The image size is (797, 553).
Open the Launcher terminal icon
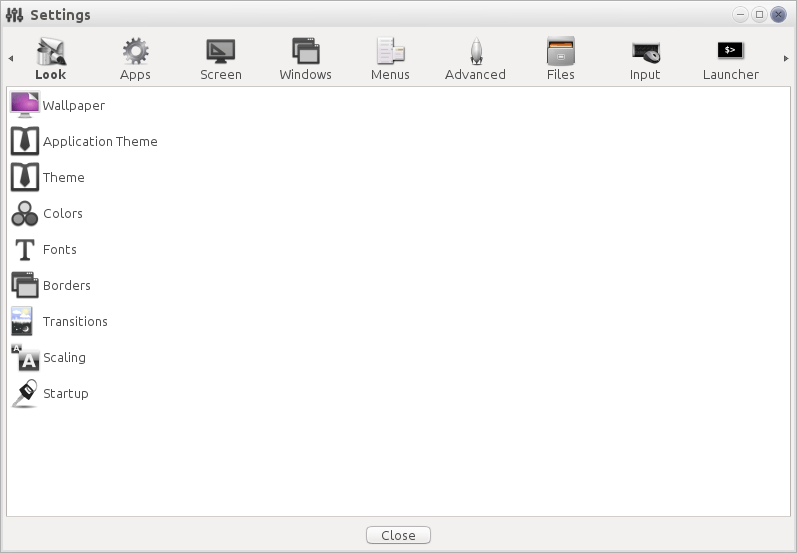(730, 50)
